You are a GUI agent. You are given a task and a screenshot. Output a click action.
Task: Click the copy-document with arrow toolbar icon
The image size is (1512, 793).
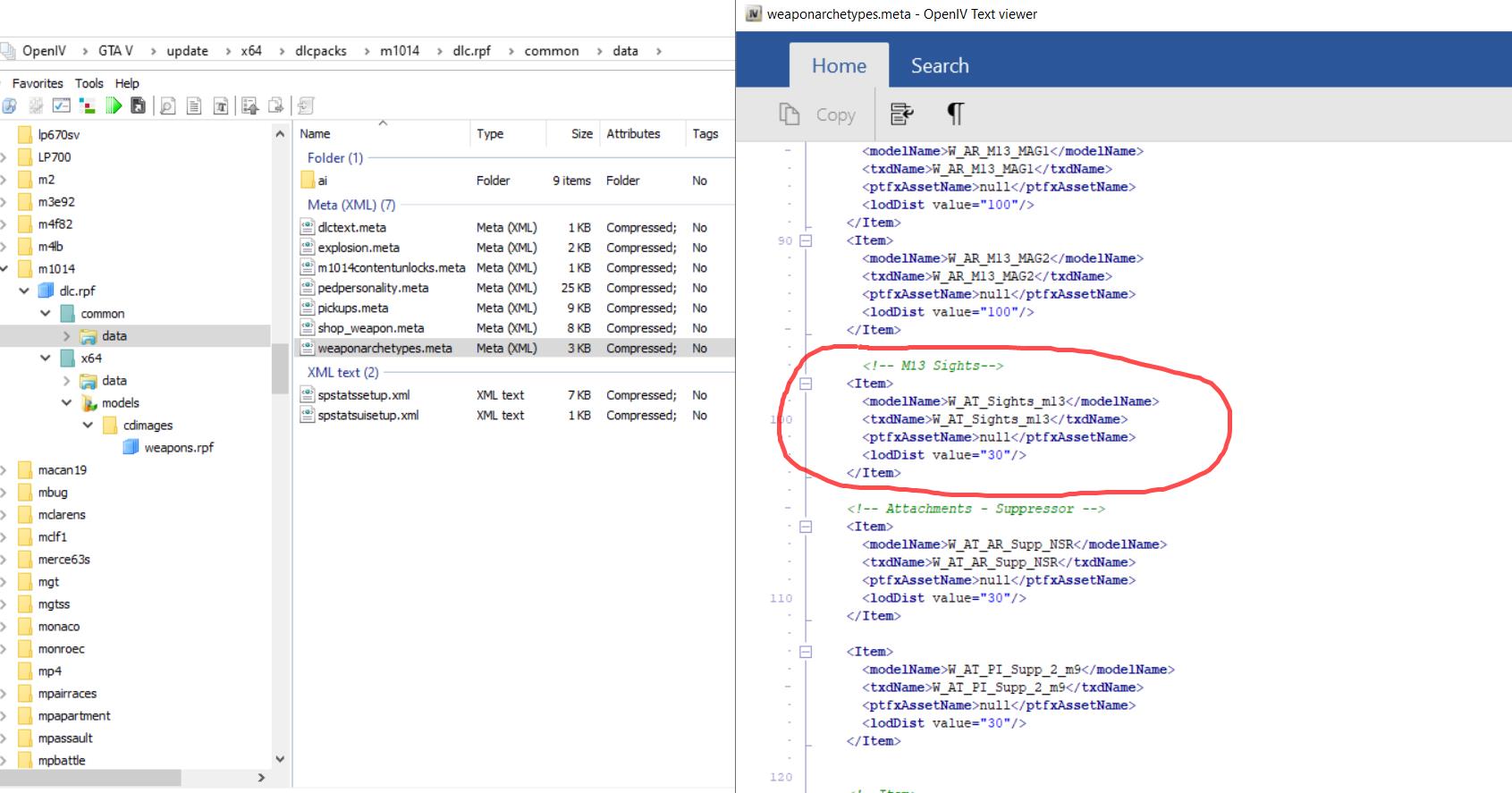[x=276, y=106]
